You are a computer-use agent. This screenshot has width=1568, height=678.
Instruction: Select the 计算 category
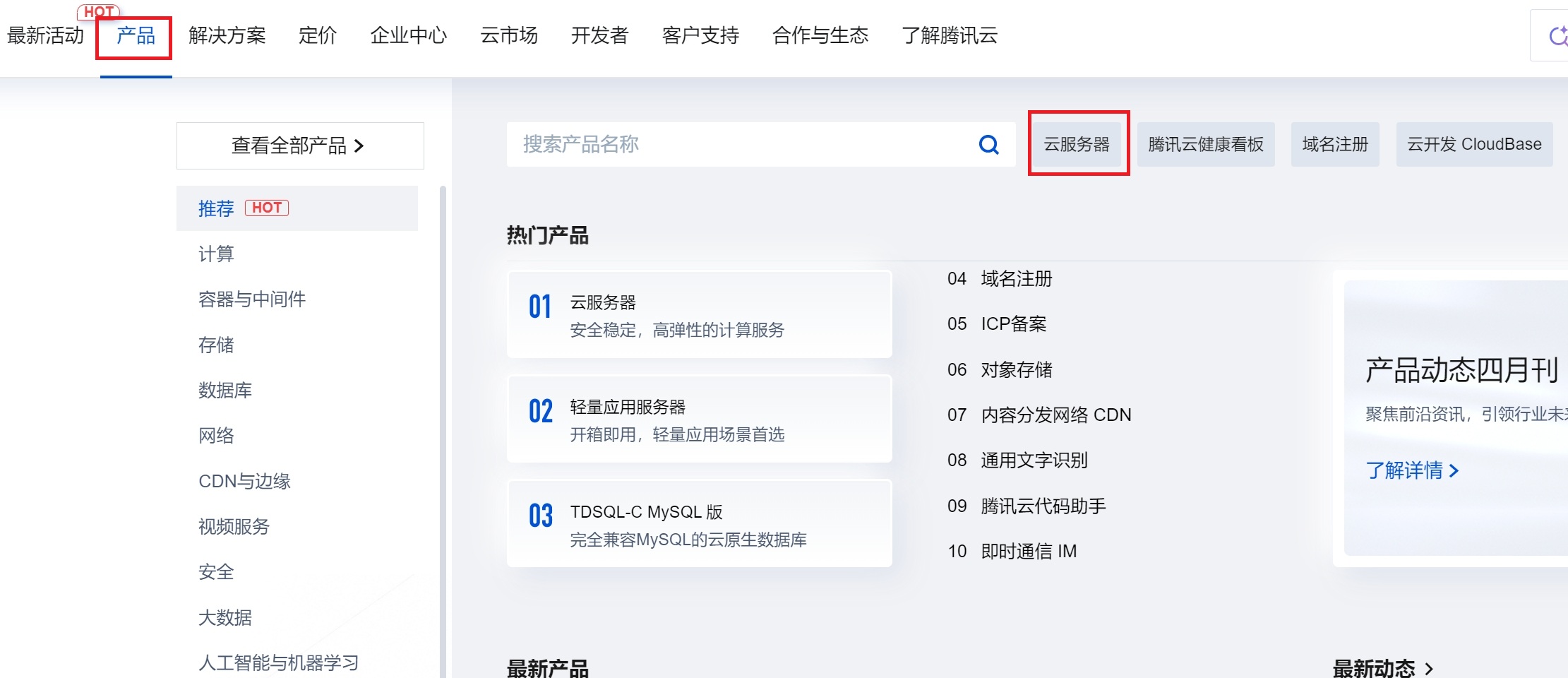[x=216, y=254]
